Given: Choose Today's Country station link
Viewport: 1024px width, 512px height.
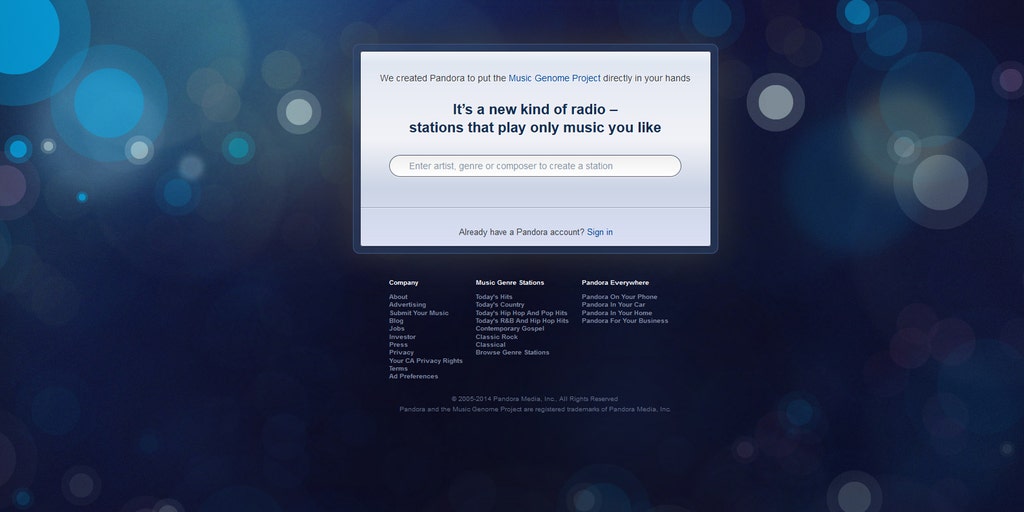Looking at the screenshot, I should click(500, 305).
